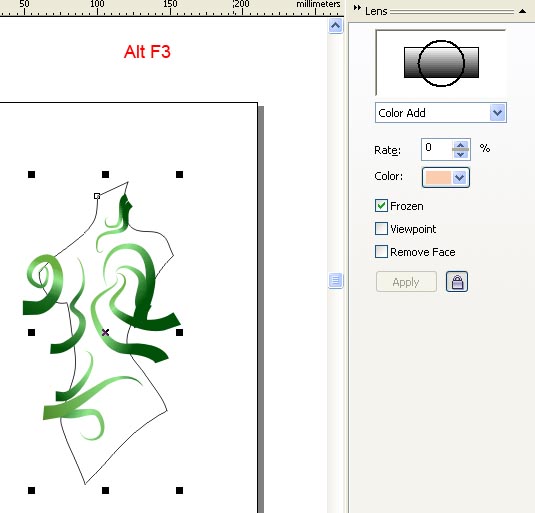Click the top-center selection handle
The width and height of the screenshot is (535, 513).
click(x=105, y=175)
